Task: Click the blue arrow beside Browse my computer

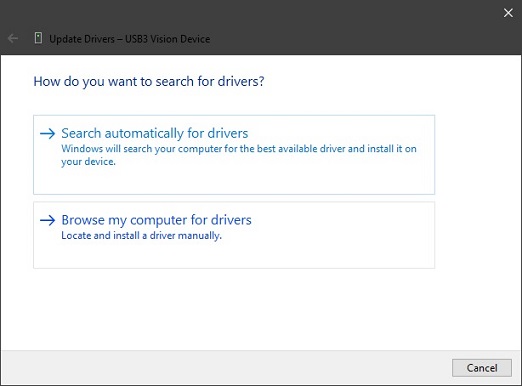Action: (47, 220)
